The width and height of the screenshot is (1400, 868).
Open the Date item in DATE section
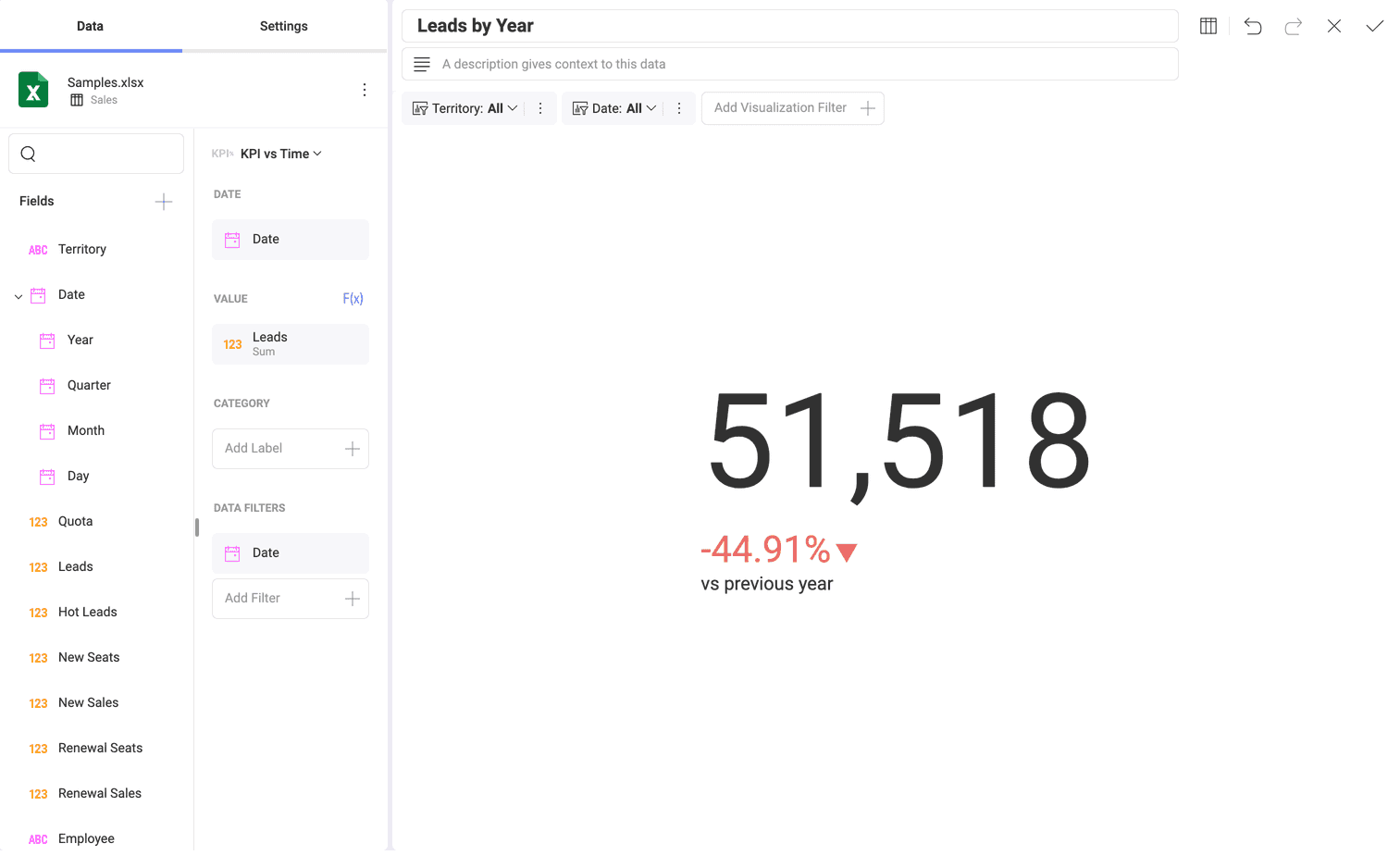pyautogui.click(x=291, y=239)
